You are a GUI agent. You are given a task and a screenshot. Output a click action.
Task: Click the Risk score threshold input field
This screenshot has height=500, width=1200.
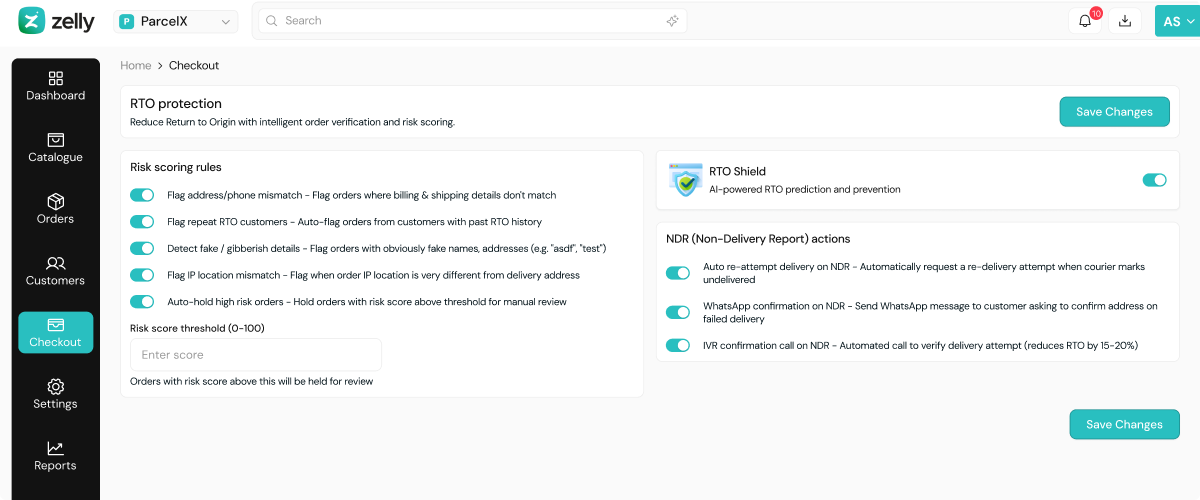point(256,355)
